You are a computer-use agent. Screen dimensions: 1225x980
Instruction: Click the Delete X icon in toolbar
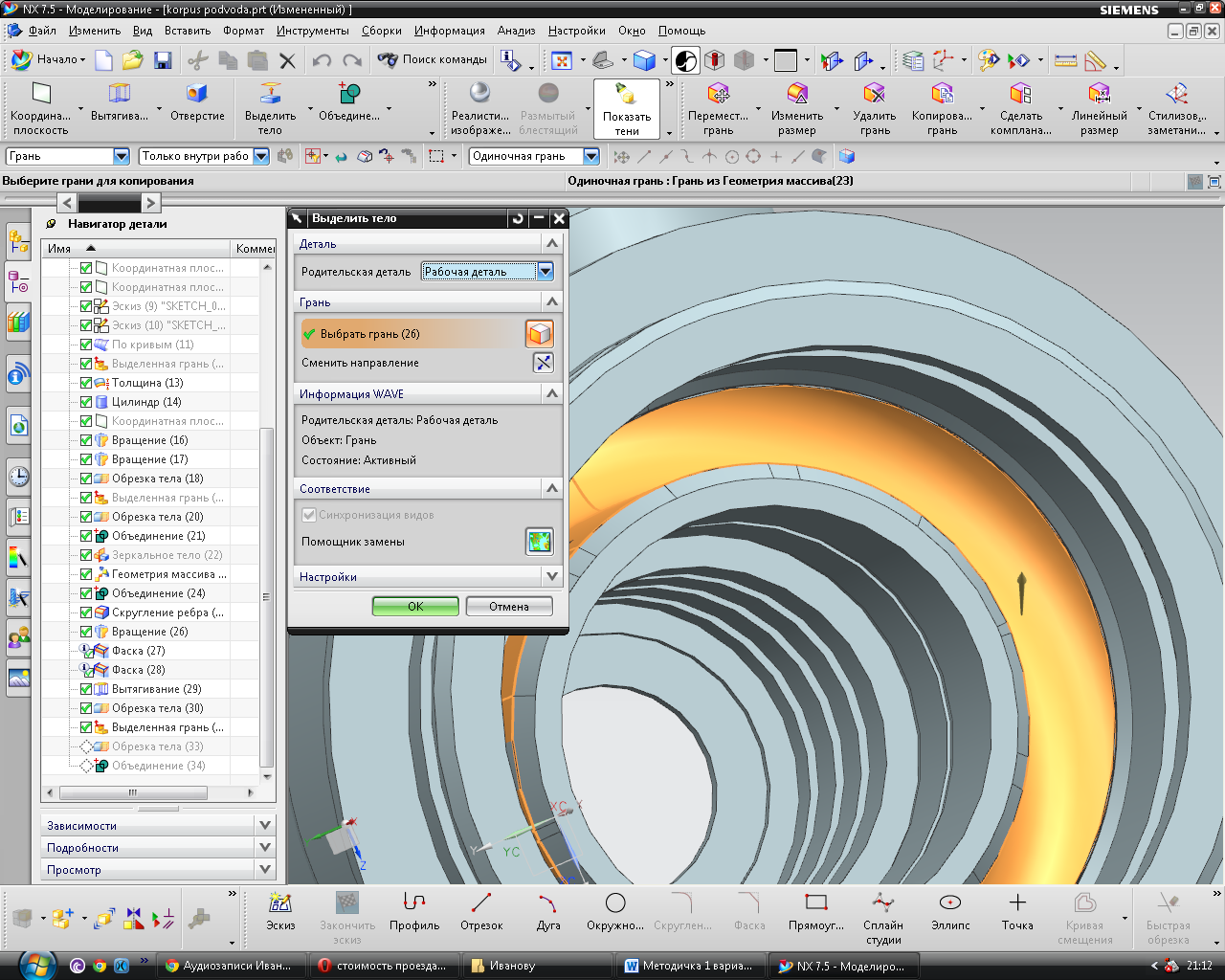click(x=287, y=60)
